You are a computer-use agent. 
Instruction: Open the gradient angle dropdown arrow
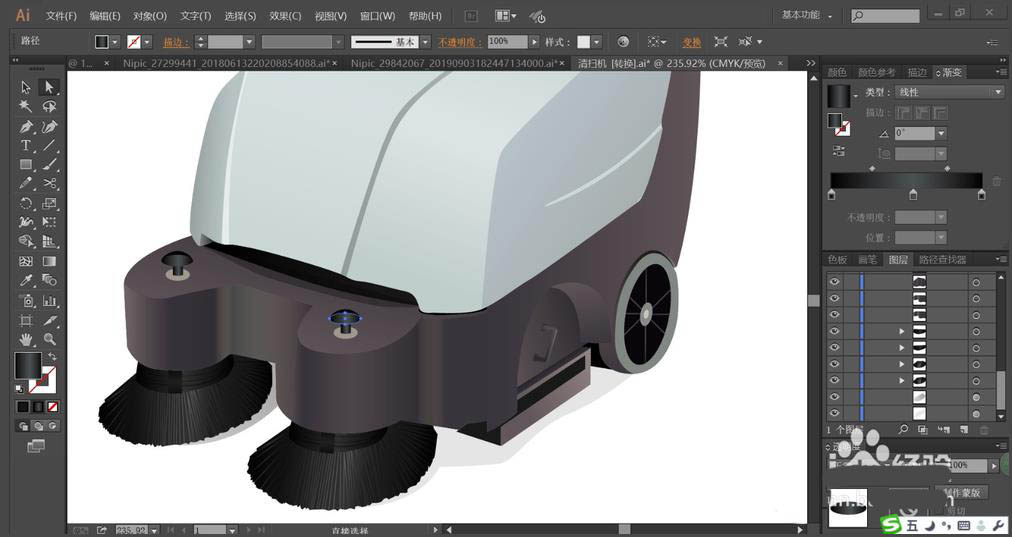pyautogui.click(x=941, y=134)
